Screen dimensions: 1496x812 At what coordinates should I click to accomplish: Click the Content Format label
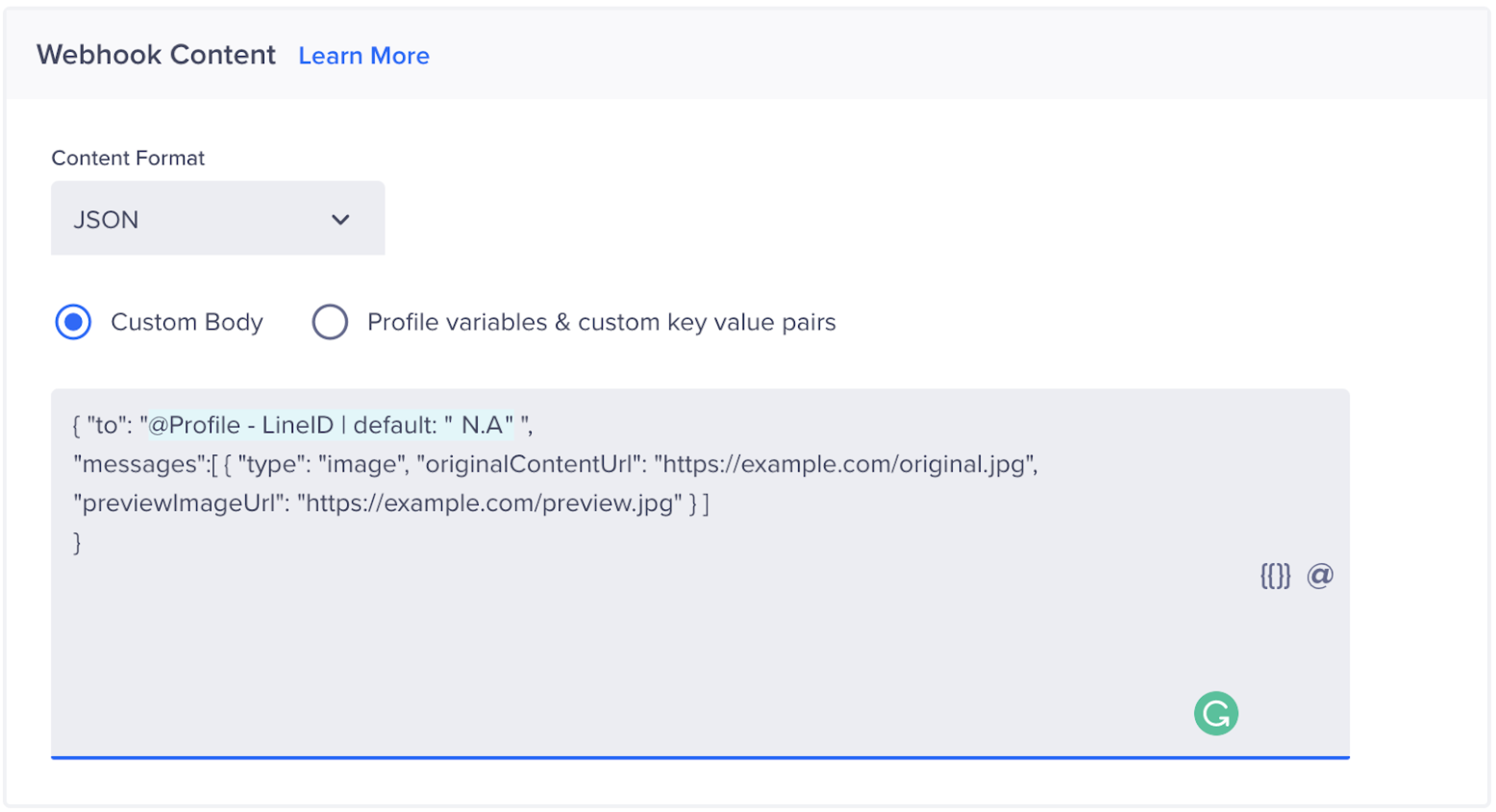coord(128,158)
